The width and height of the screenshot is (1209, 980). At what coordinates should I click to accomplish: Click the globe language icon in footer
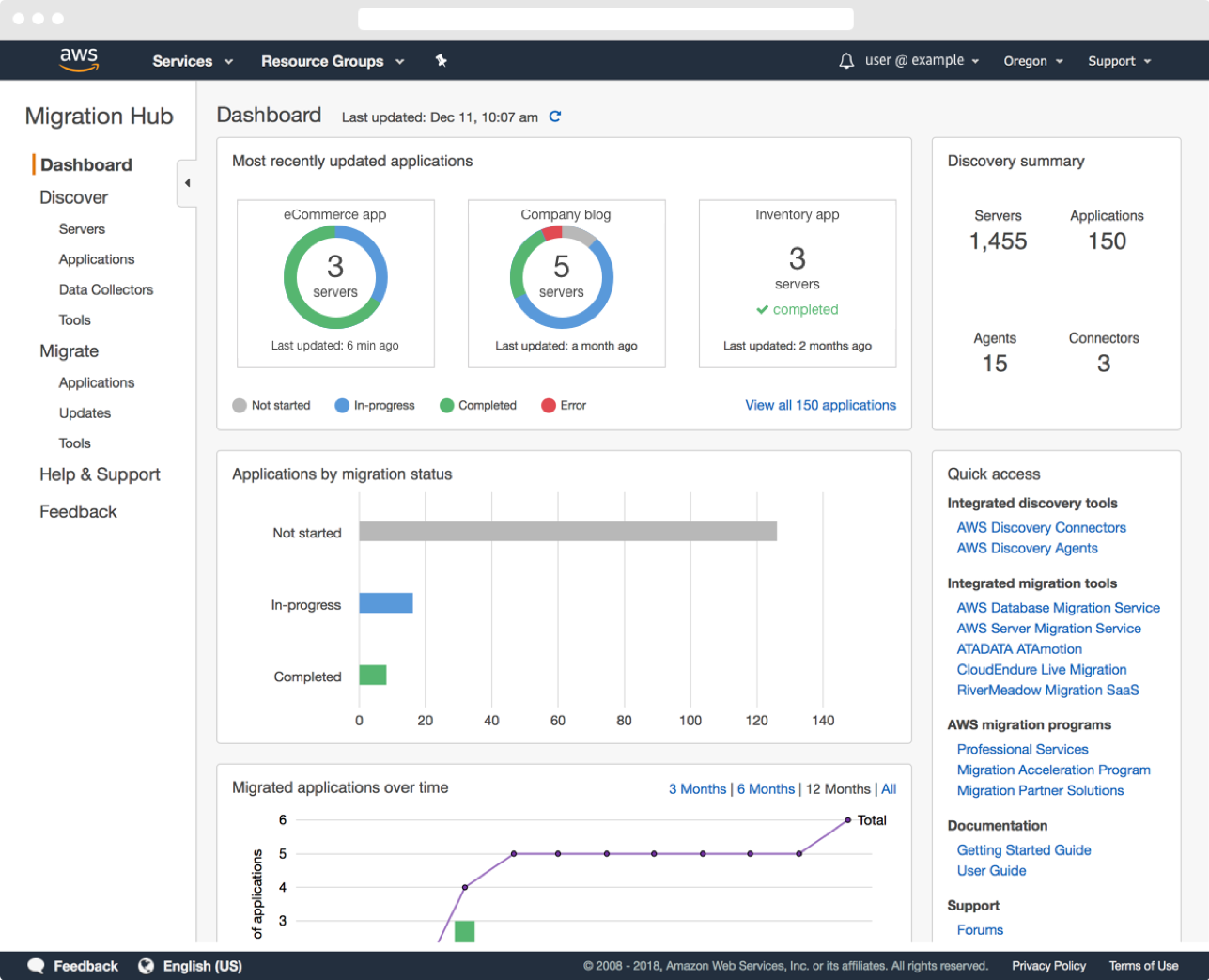point(146,966)
